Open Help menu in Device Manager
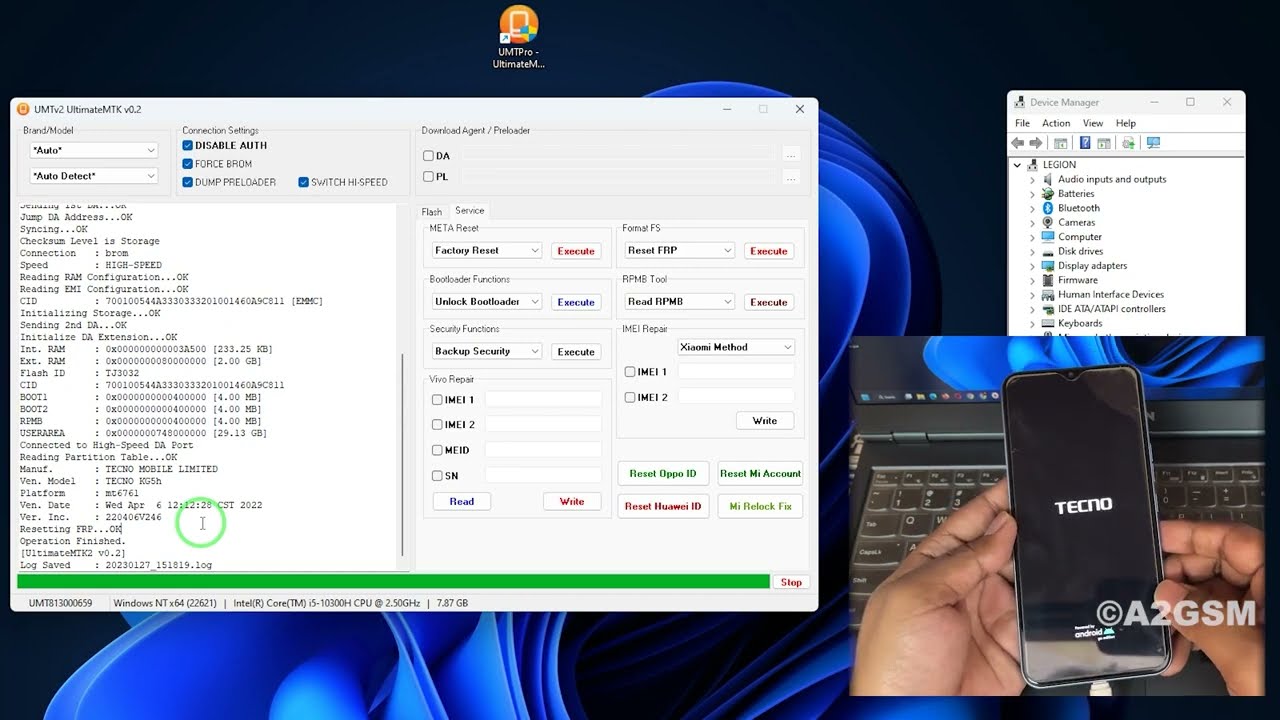1280x720 pixels. pos(1126,123)
